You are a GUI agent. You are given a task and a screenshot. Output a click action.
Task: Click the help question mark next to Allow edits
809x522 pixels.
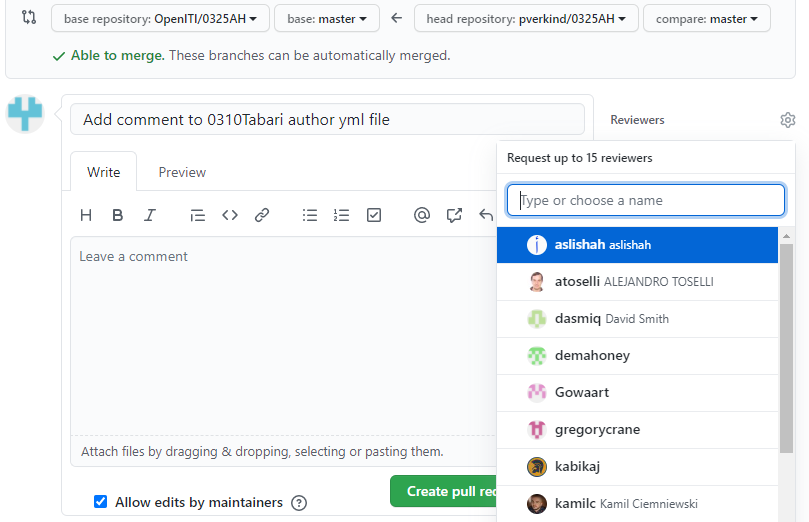click(x=299, y=502)
